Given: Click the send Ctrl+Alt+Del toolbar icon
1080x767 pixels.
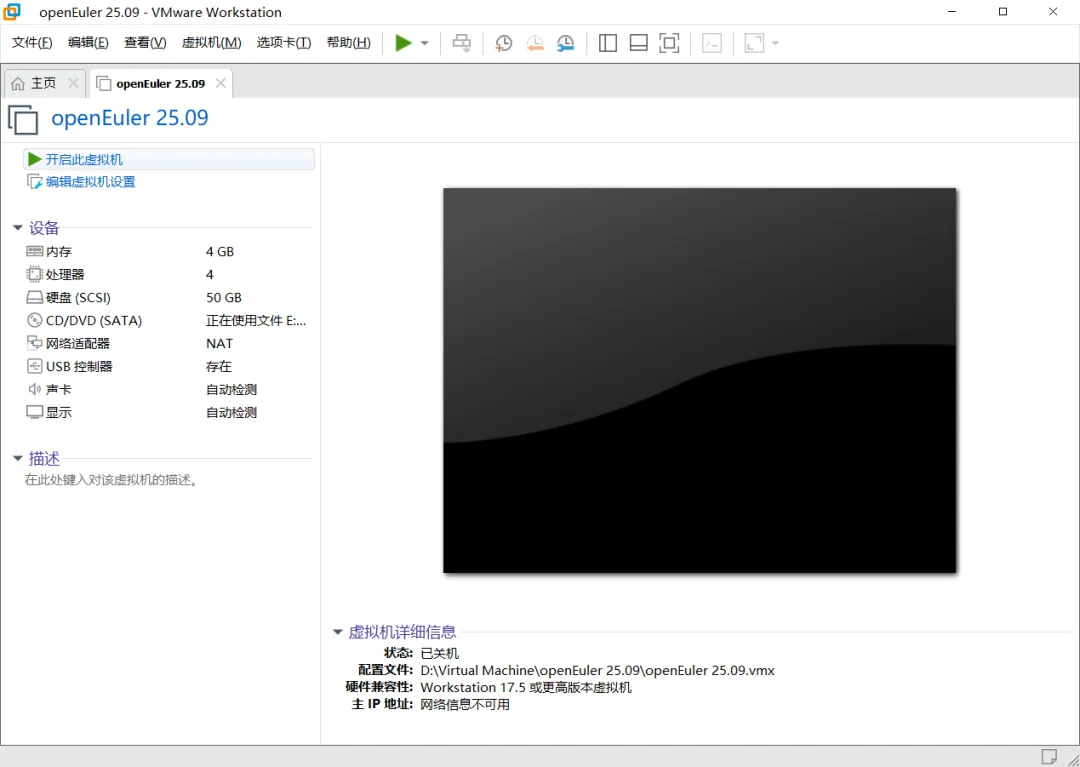Looking at the screenshot, I should pos(461,43).
